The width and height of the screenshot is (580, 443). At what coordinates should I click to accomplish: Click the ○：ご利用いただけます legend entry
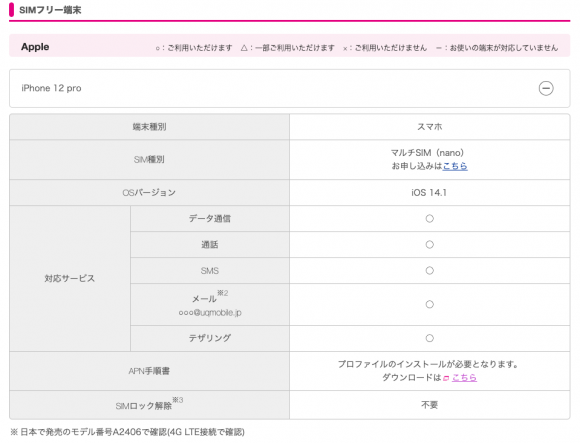194,48
